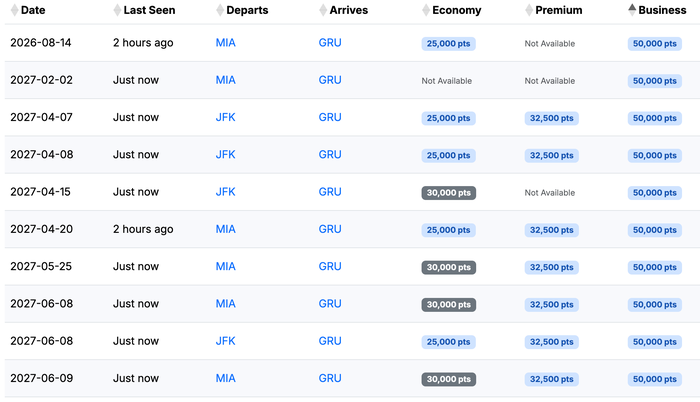This screenshot has width=700, height=402.
Task: Click the 30,000 pts Economy badge on 2027-05-25
Action: click(449, 268)
